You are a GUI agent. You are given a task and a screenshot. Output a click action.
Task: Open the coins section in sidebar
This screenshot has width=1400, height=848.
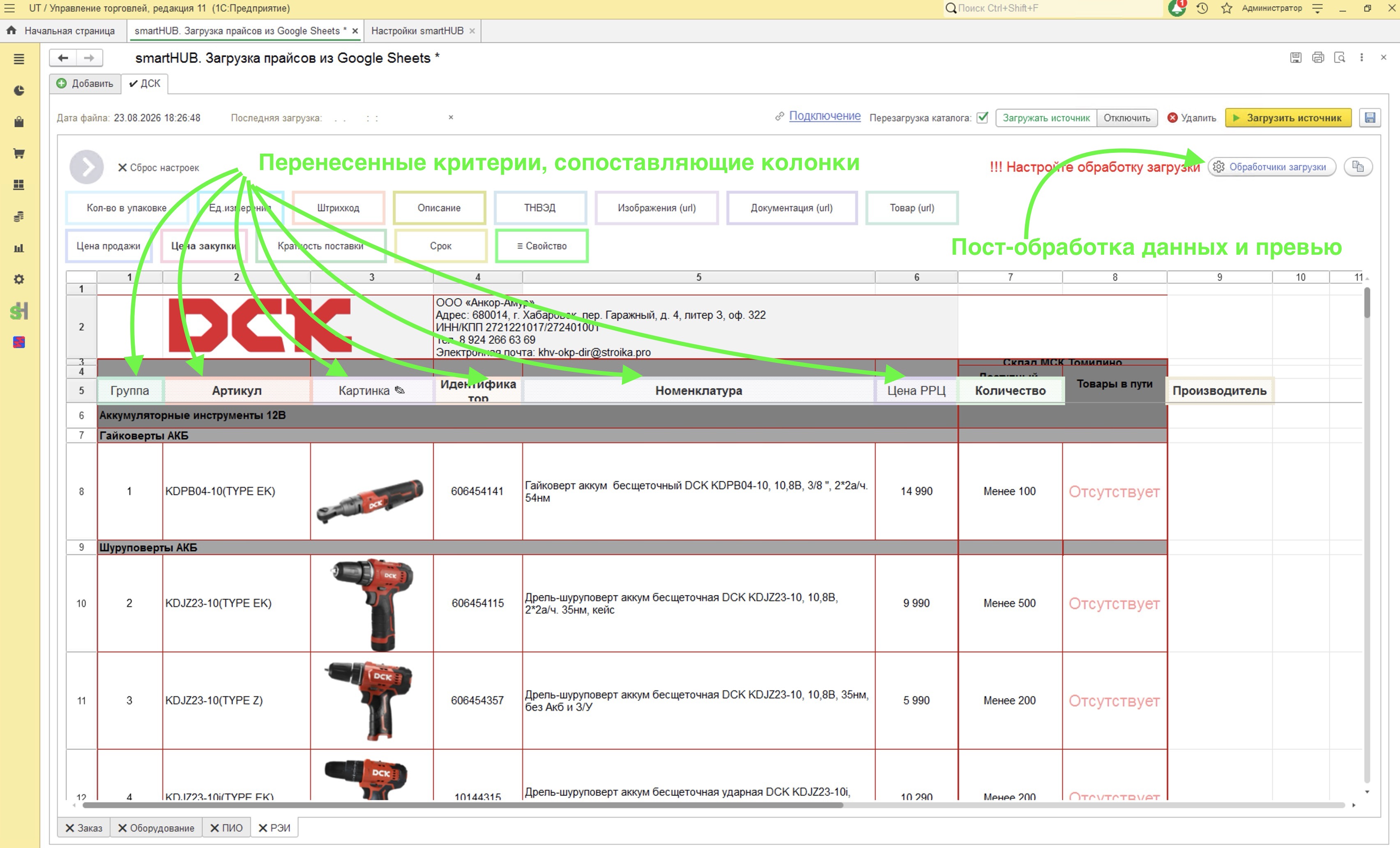(x=19, y=217)
